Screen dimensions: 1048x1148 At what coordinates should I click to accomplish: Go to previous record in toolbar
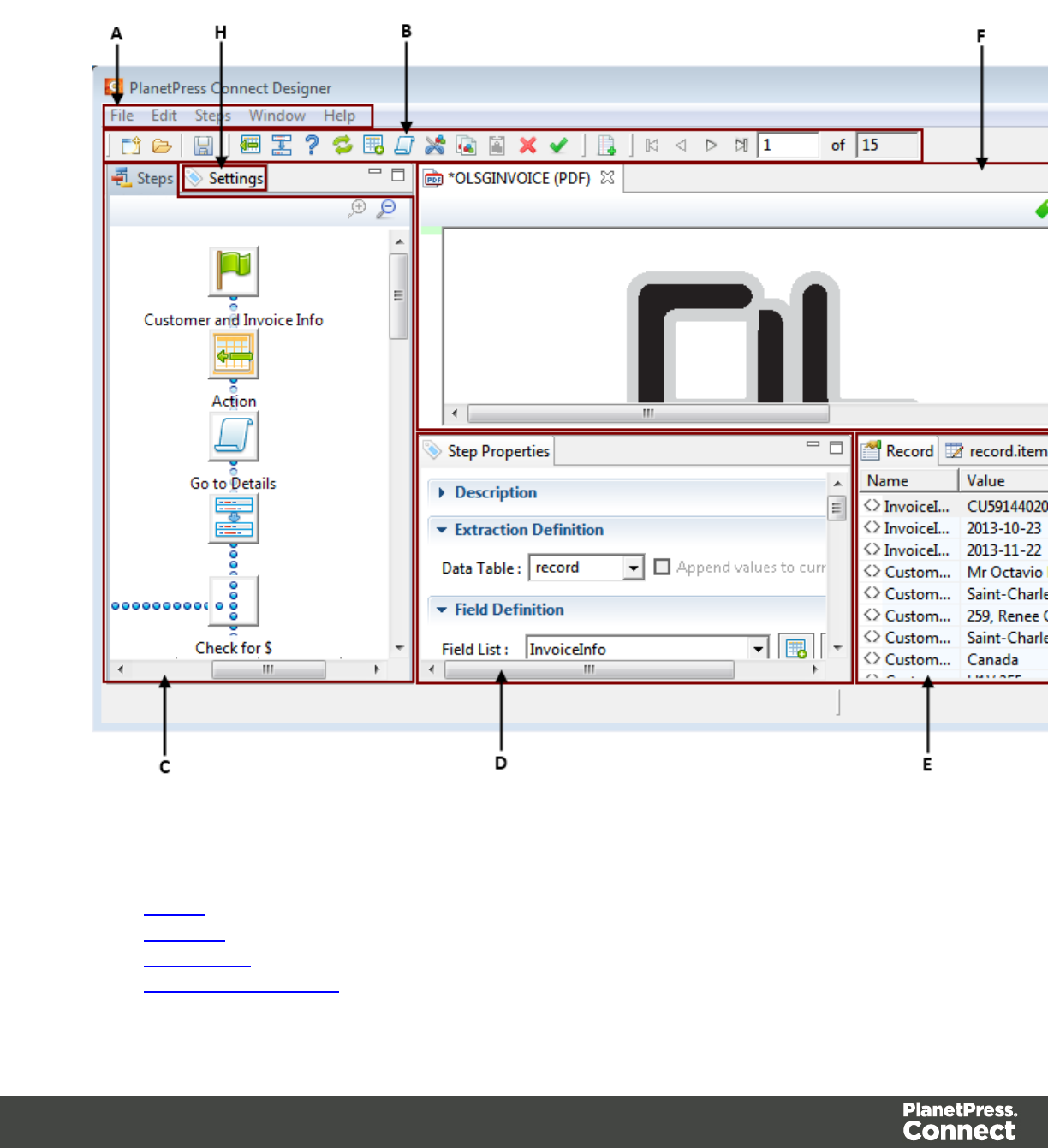(x=681, y=145)
